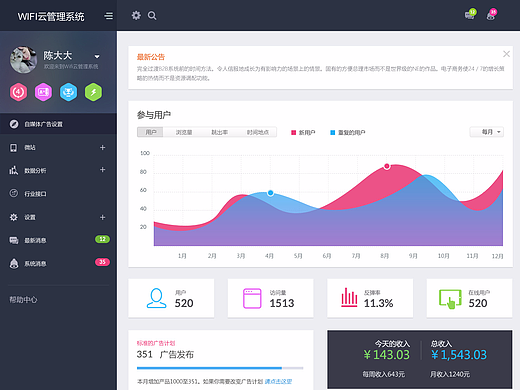520x390 pixels.
Task: Switch to the 跳出率 chart tab
Action: coord(219,132)
